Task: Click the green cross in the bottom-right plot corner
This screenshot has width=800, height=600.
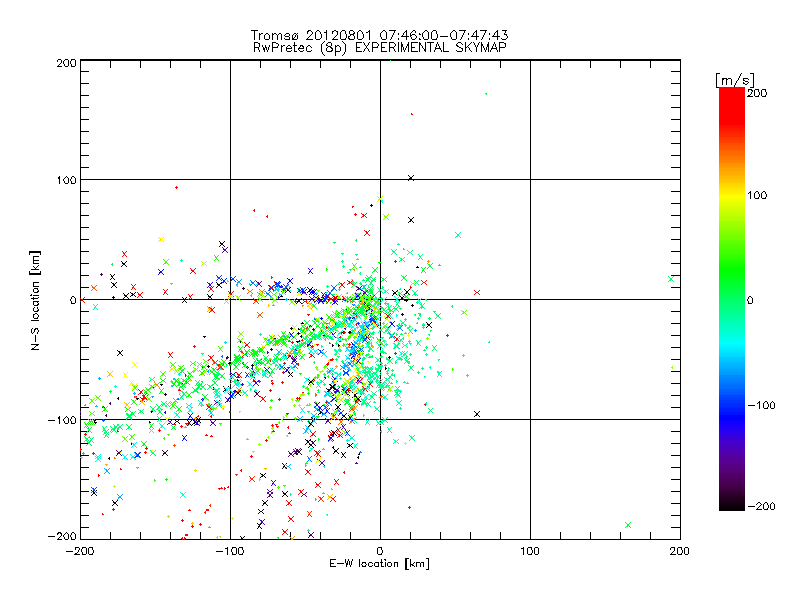Action: pyautogui.click(x=628, y=525)
